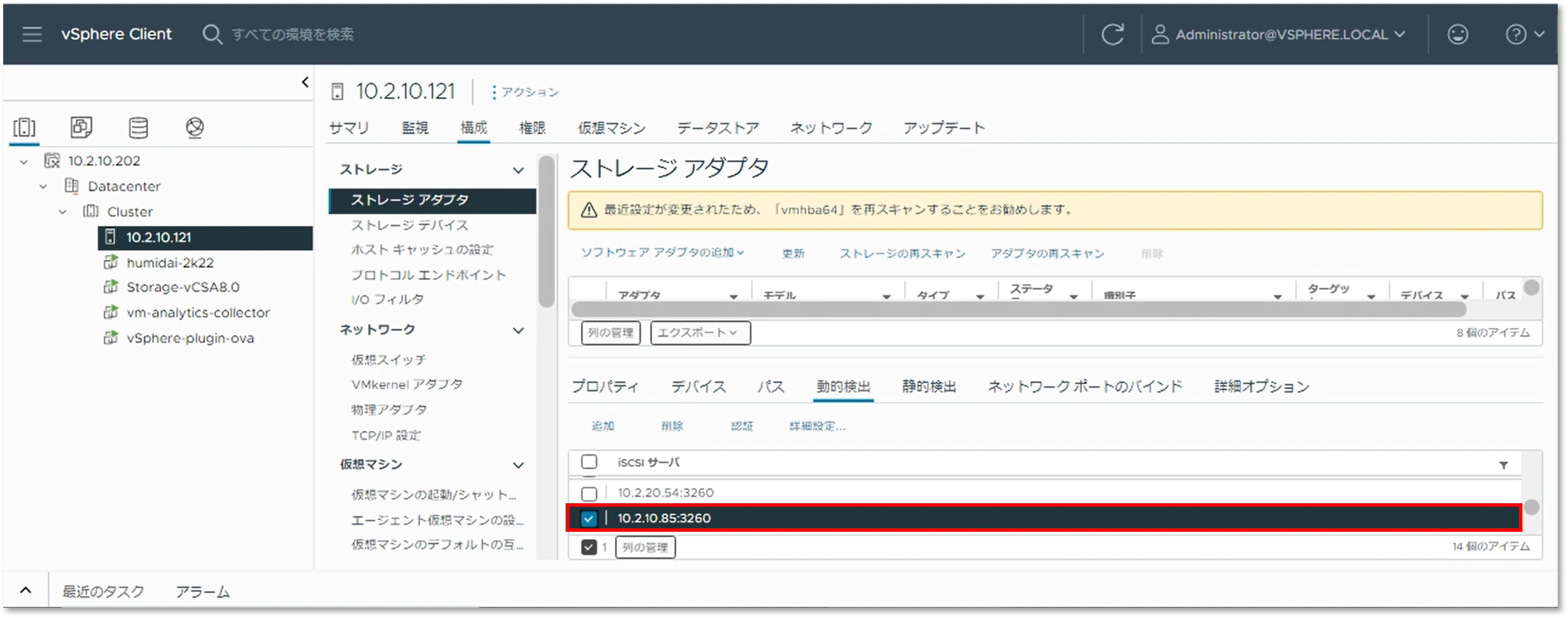This screenshot has width=1568, height=618.
Task: Click the iSCSI list 列の管理 button
Action: (x=644, y=547)
